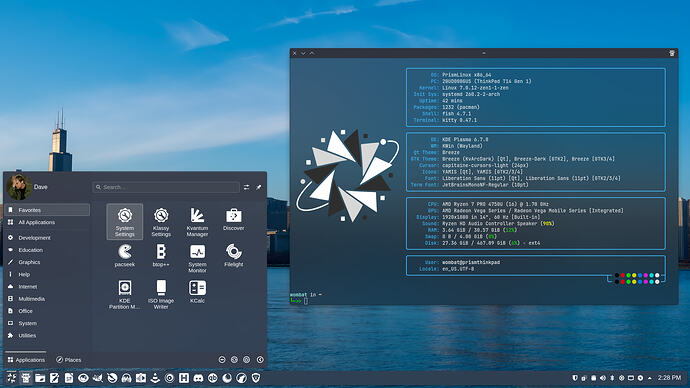The height and width of the screenshot is (388, 690).
Task: Open clipboard tray icon
Action: click(x=593, y=378)
